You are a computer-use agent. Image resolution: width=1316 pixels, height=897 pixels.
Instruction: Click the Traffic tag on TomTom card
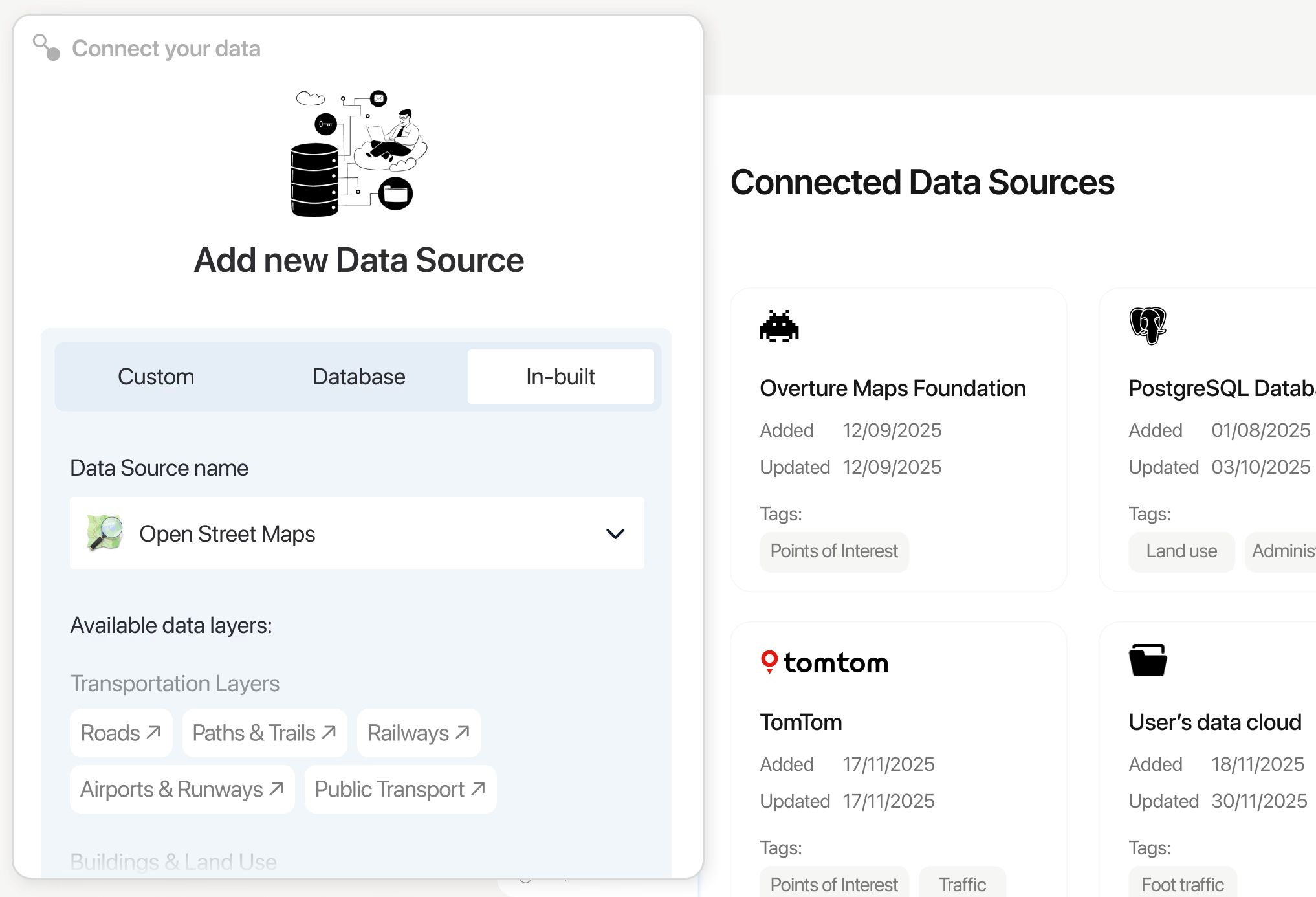pos(961,884)
